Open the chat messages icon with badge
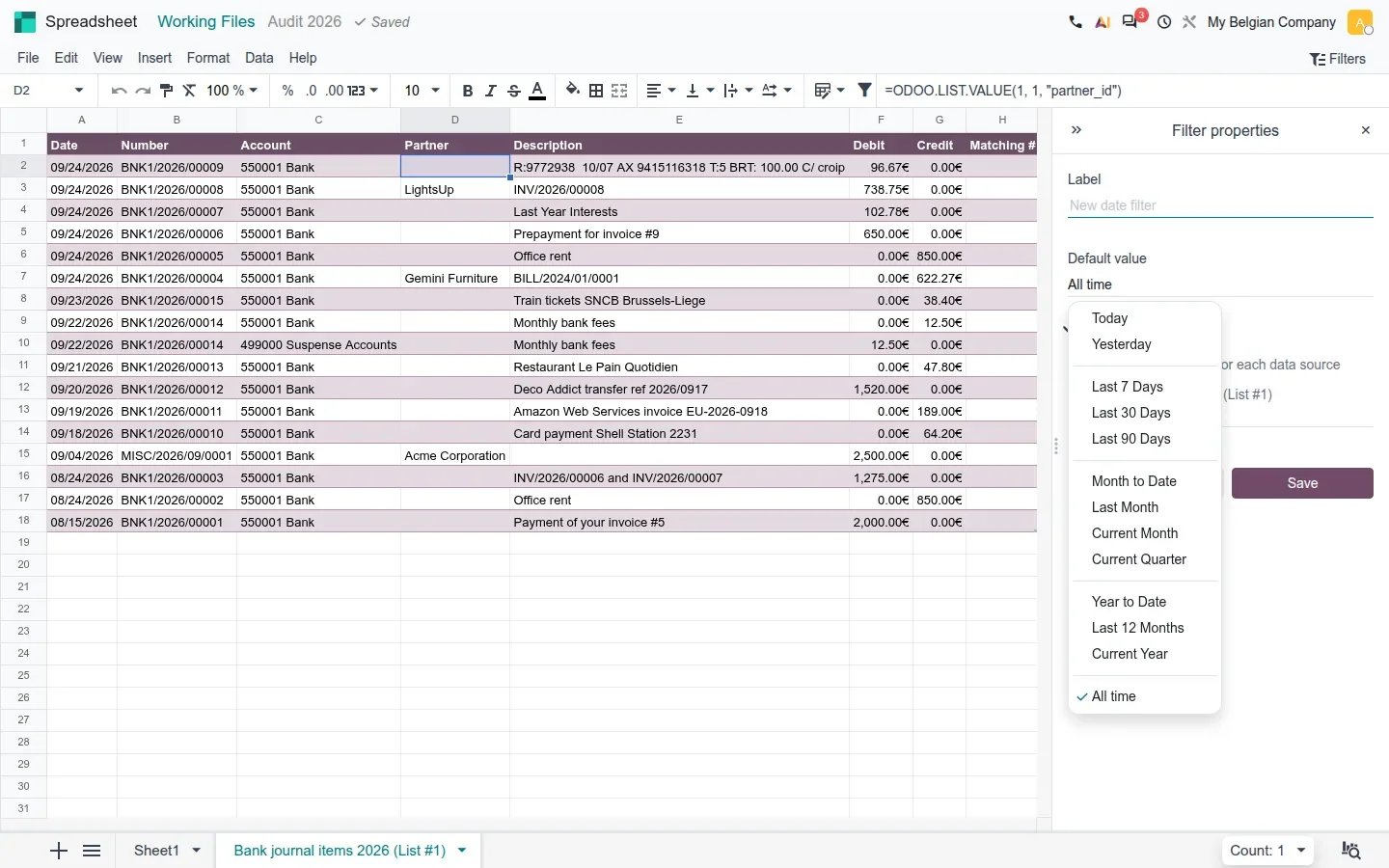 click(x=1131, y=20)
